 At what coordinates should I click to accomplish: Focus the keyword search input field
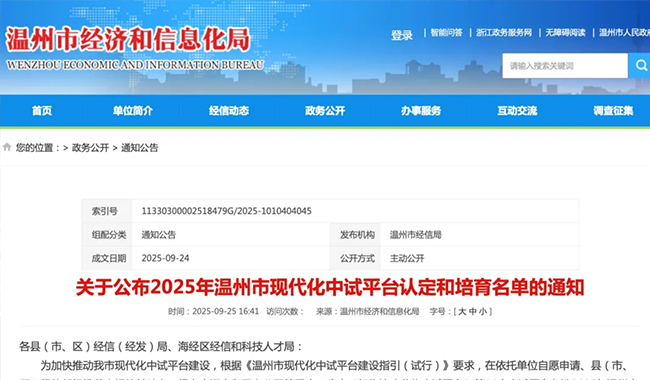pos(565,65)
